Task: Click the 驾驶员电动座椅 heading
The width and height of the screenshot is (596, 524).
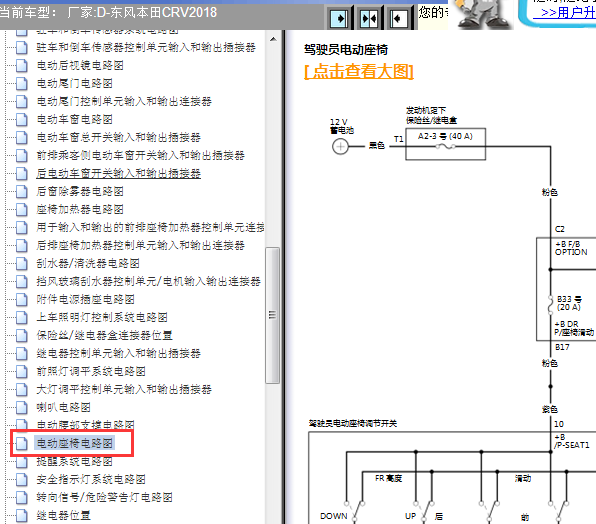Action: (x=346, y=49)
